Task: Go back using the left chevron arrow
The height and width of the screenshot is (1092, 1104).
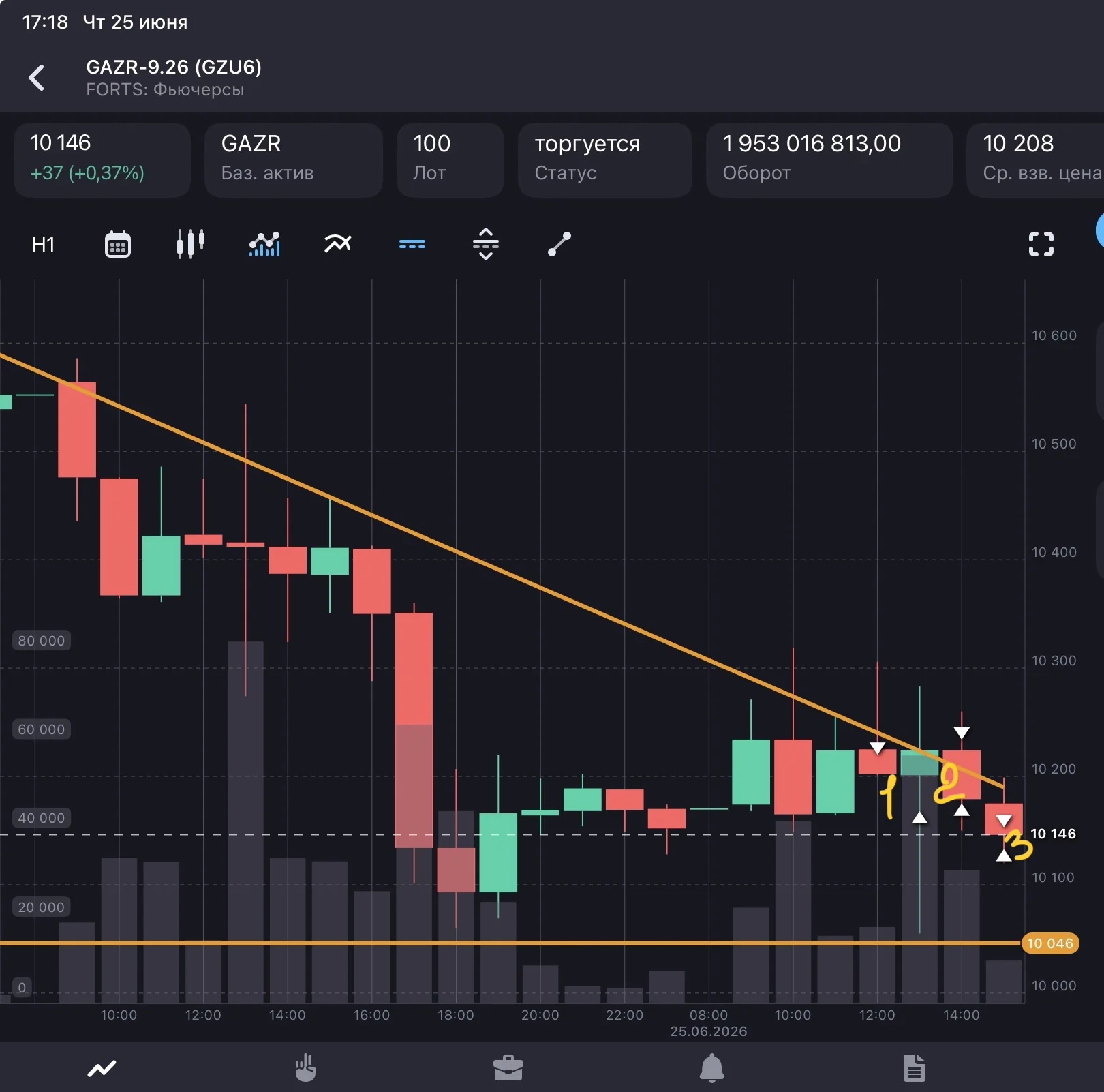Action: 37,78
